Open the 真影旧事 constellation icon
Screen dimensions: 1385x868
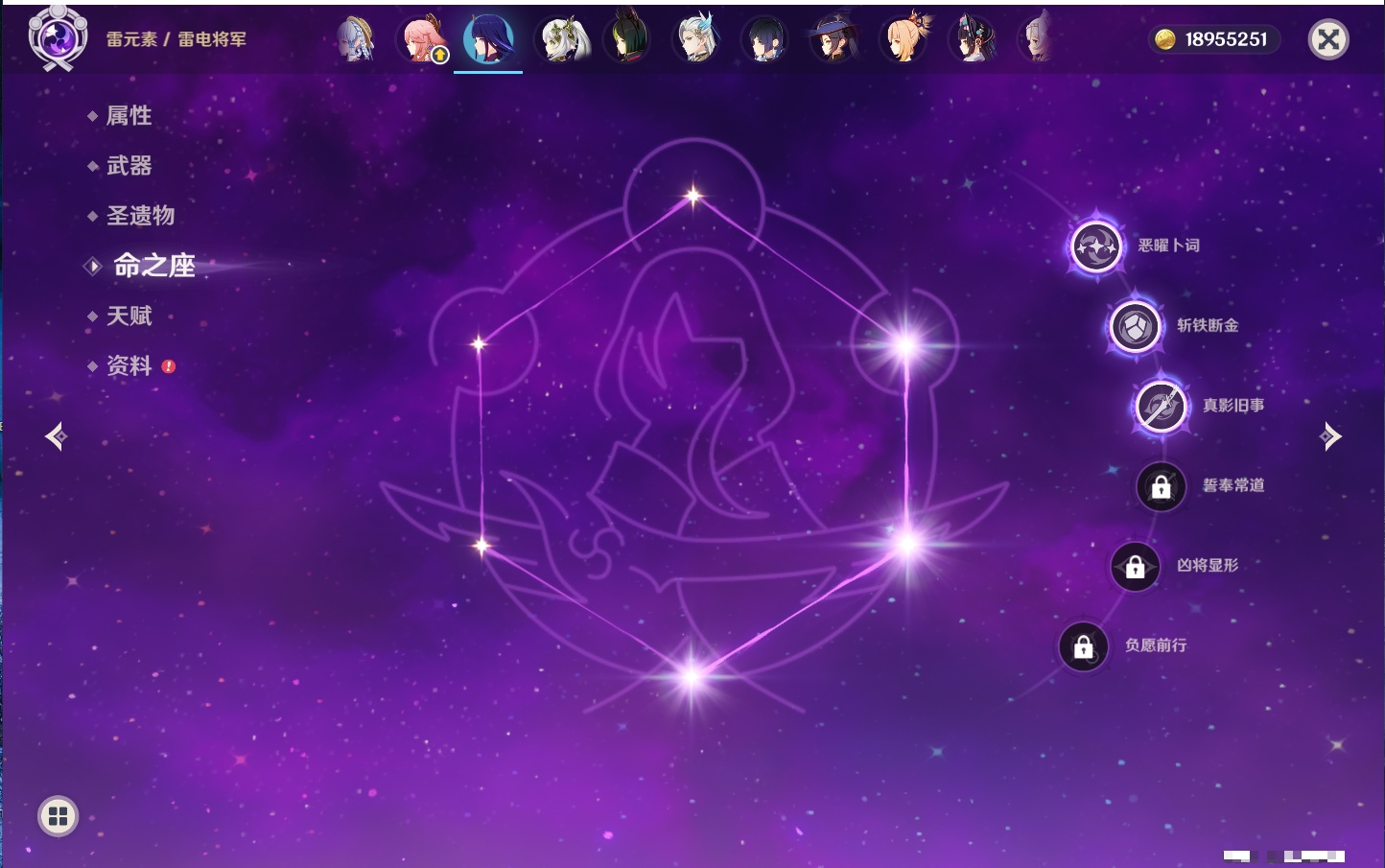point(1161,407)
